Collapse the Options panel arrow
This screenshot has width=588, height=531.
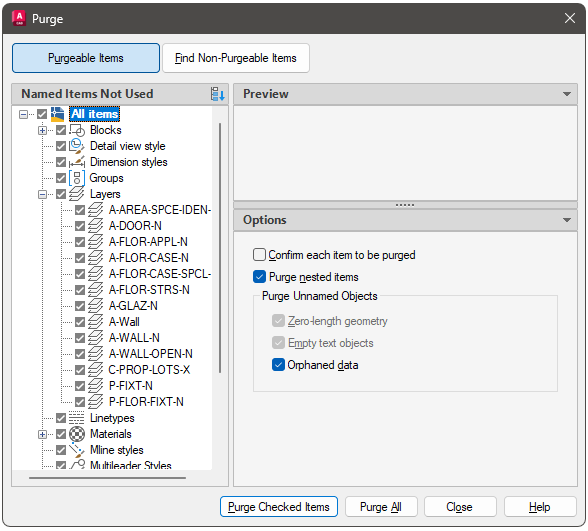pos(567,220)
